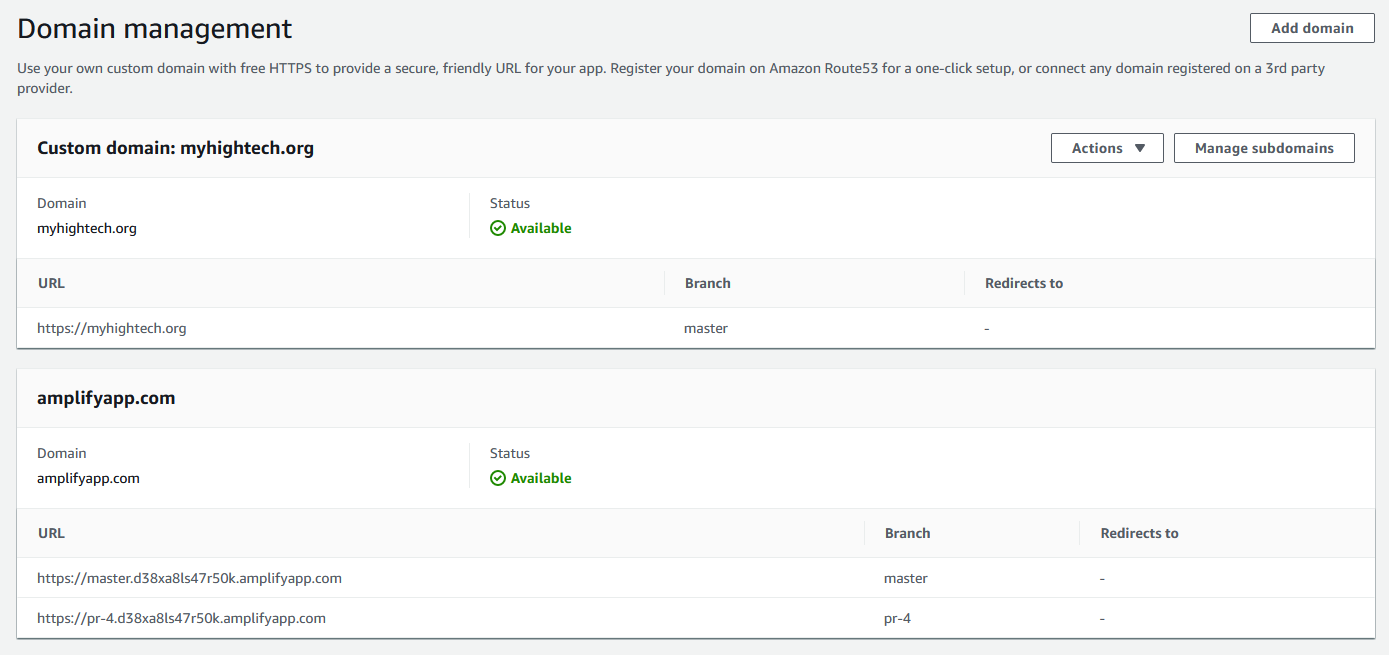The image size is (1389, 655).
Task: Click the Domain label in the myhightech.org section
Action: coord(62,203)
